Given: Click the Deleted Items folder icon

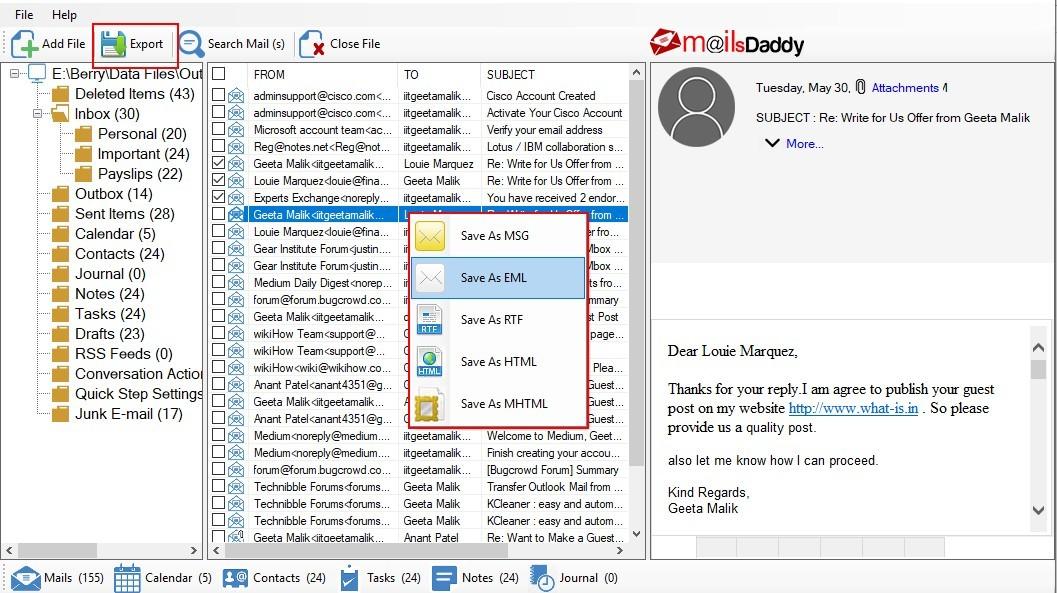Looking at the screenshot, I should point(61,94).
